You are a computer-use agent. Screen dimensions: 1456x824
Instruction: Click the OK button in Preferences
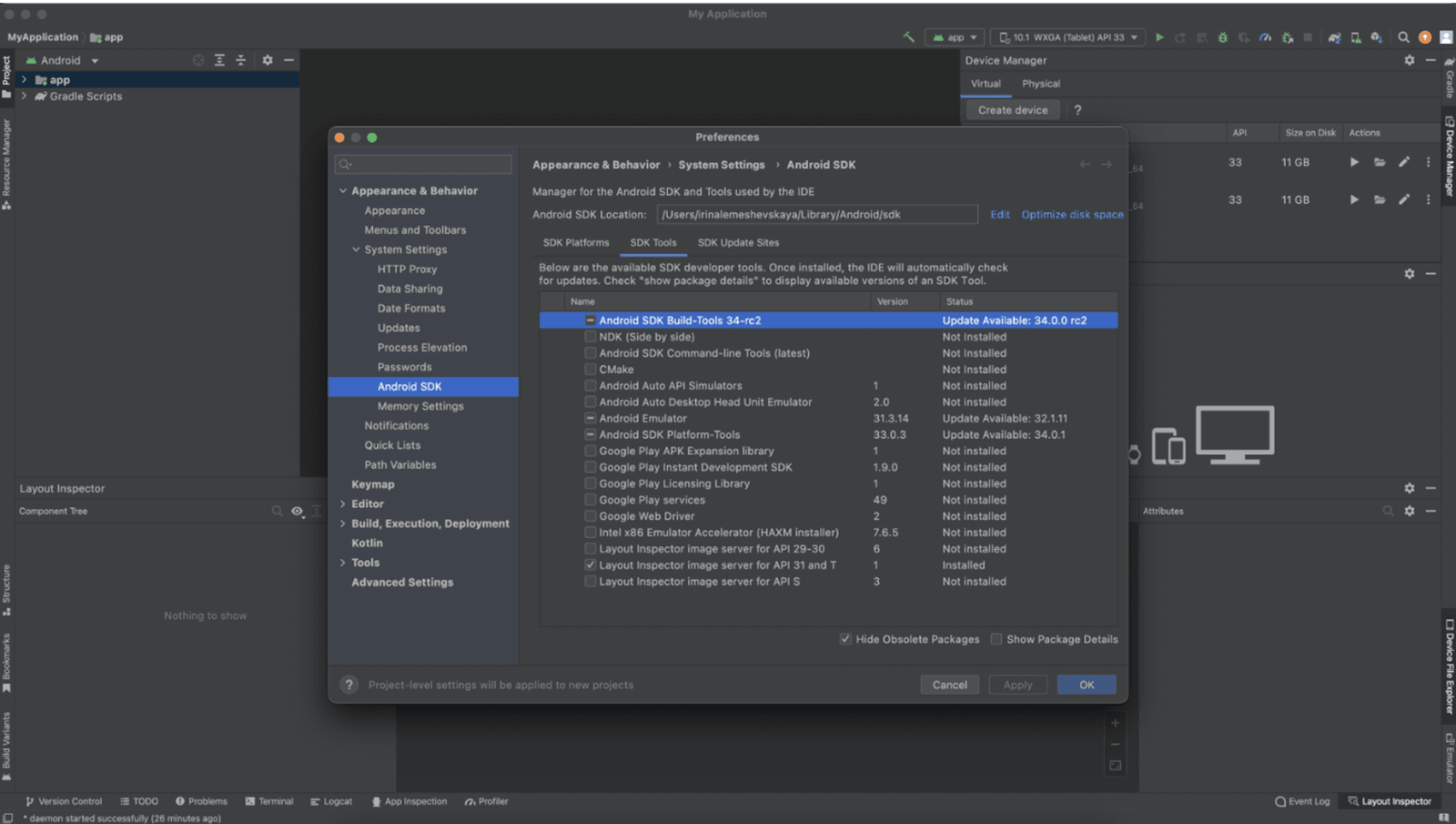point(1087,685)
